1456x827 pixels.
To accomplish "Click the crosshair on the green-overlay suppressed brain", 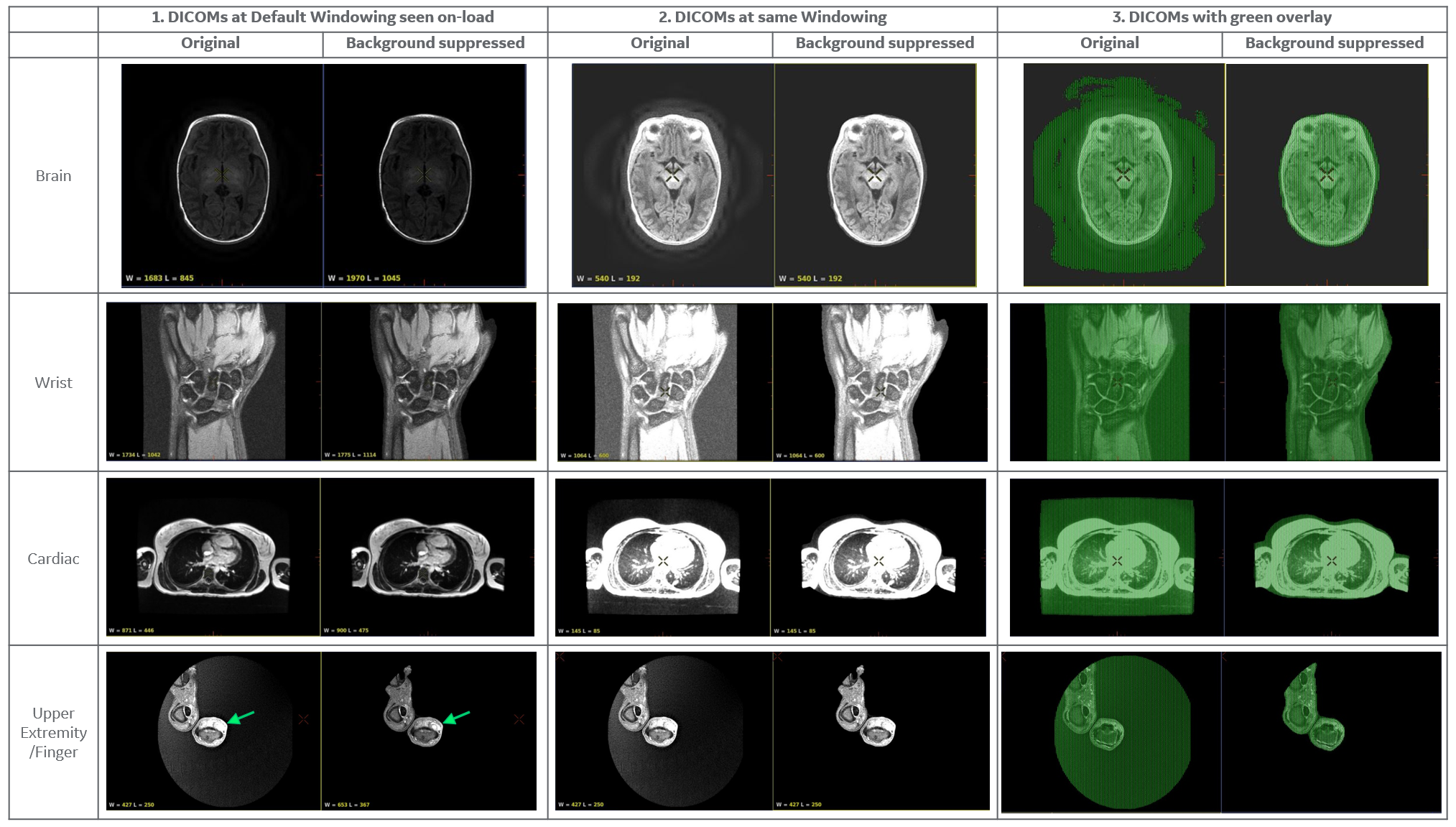I will click(x=1327, y=175).
